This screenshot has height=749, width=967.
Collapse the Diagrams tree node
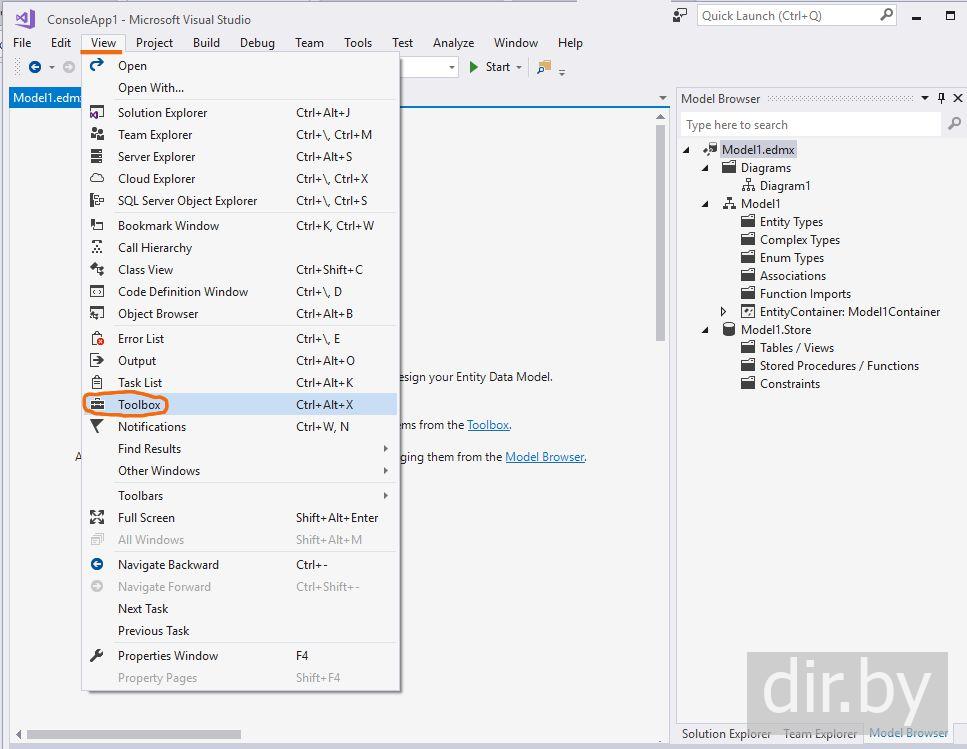705,168
